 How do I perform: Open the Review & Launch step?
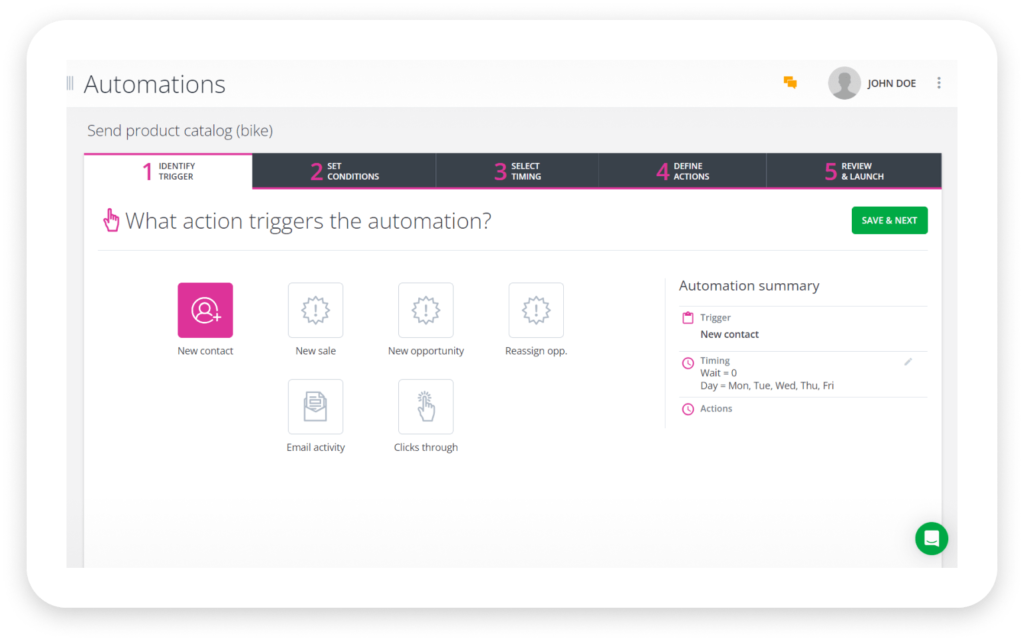coord(853,170)
